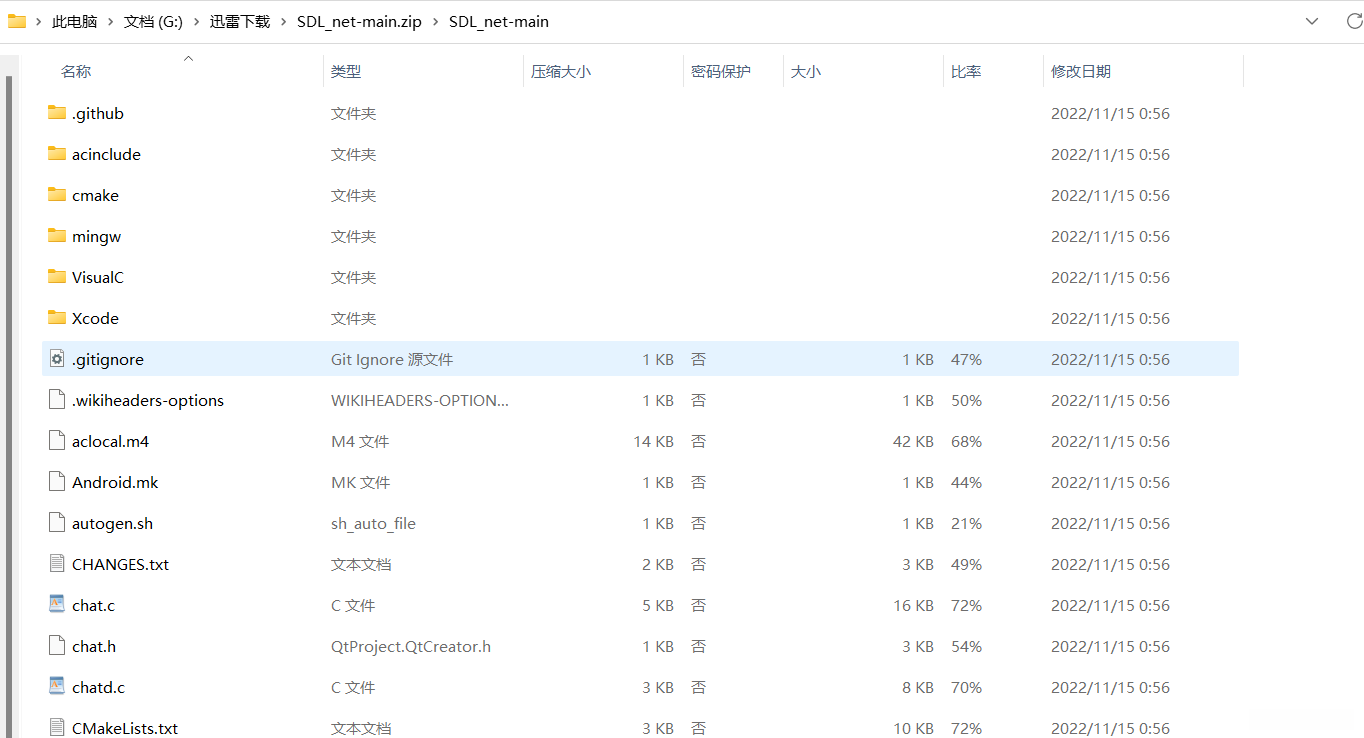Select the autogen.sh file name
Screen dimensions: 1364x738
(112, 523)
